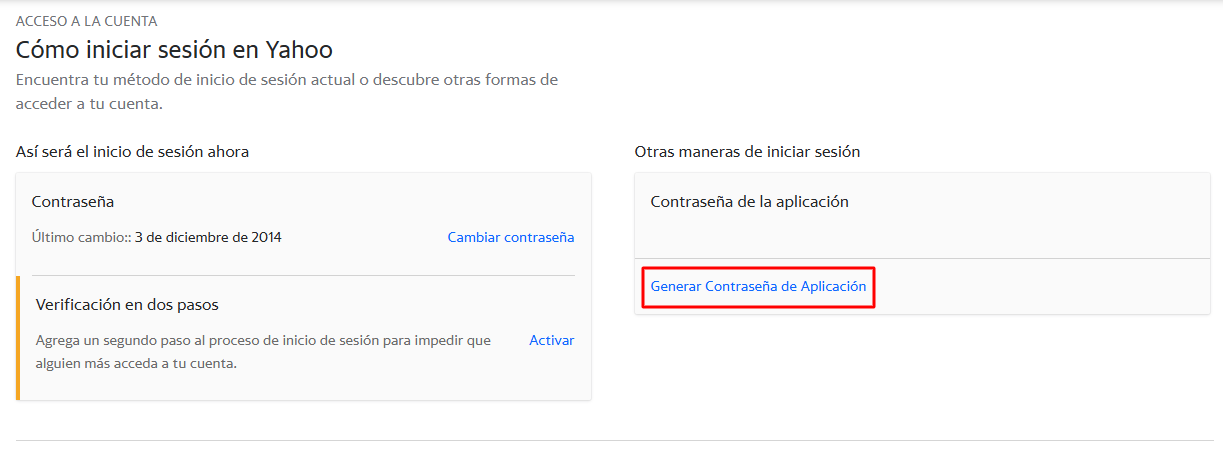Screen dimensions: 1223x462
Task: Click the date 3 de diciembre de 2014
Action: (x=208, y=238)
